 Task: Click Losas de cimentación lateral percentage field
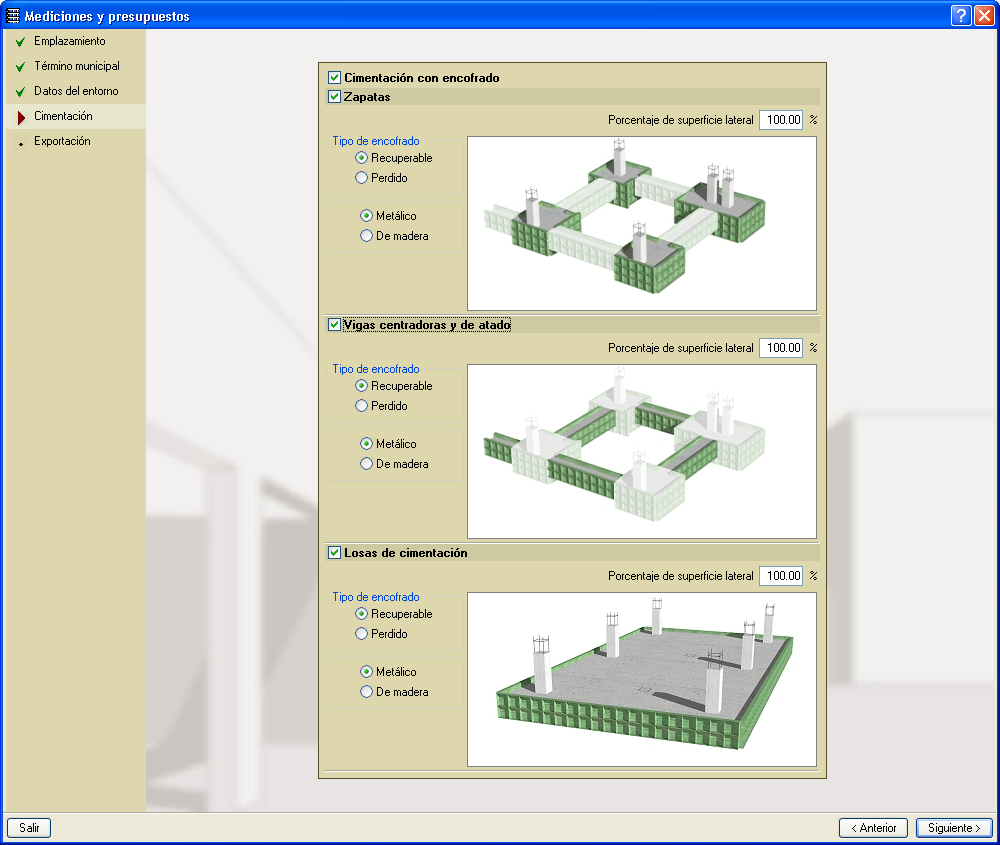point(781,576)
